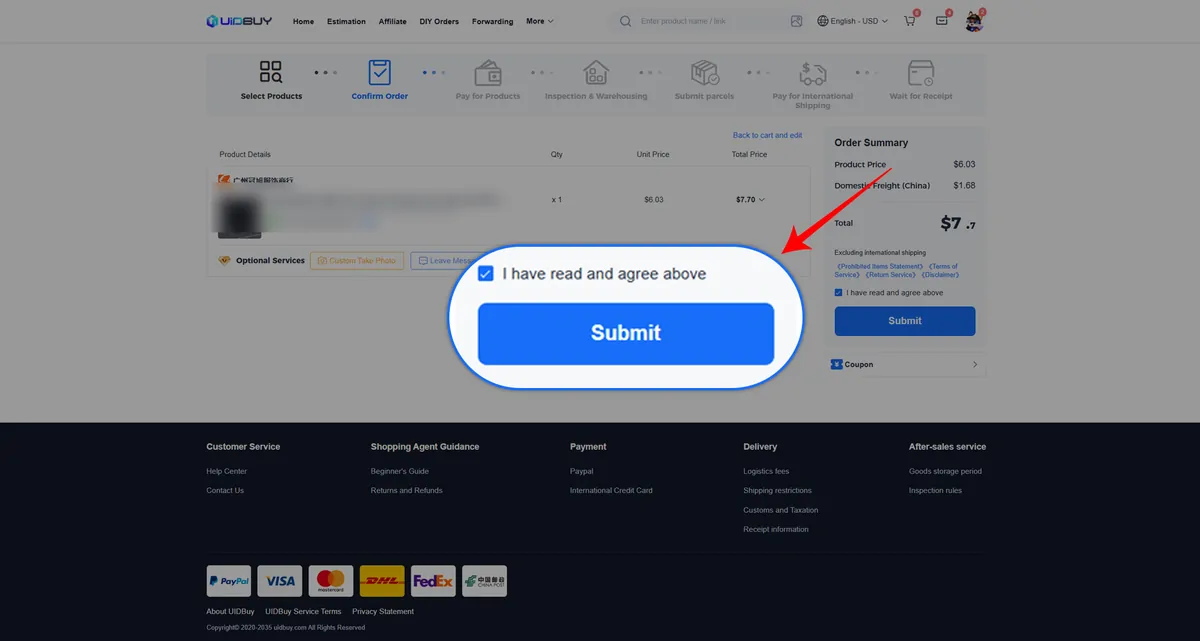Click the Select Products step icon
The height and width of the screenshot is (641, 1200).
pos(271,72)
